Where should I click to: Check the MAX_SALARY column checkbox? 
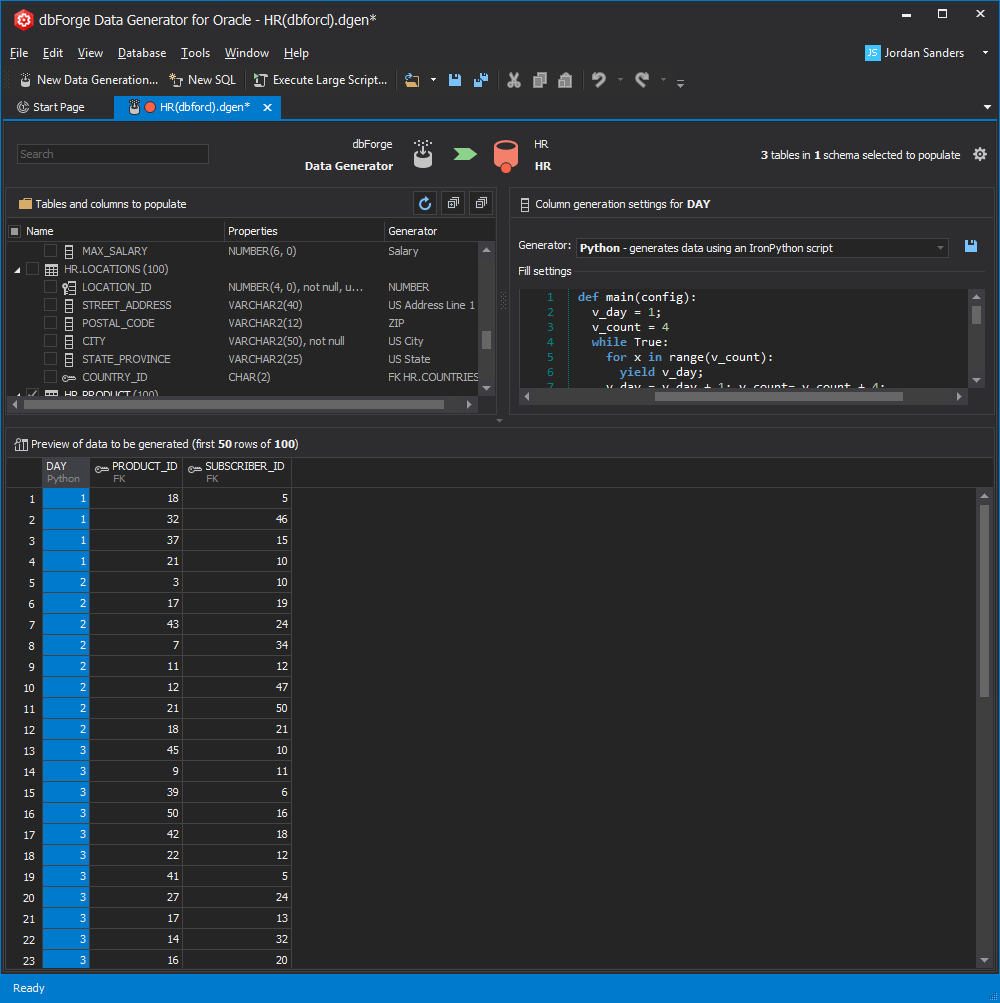point(51,251)
